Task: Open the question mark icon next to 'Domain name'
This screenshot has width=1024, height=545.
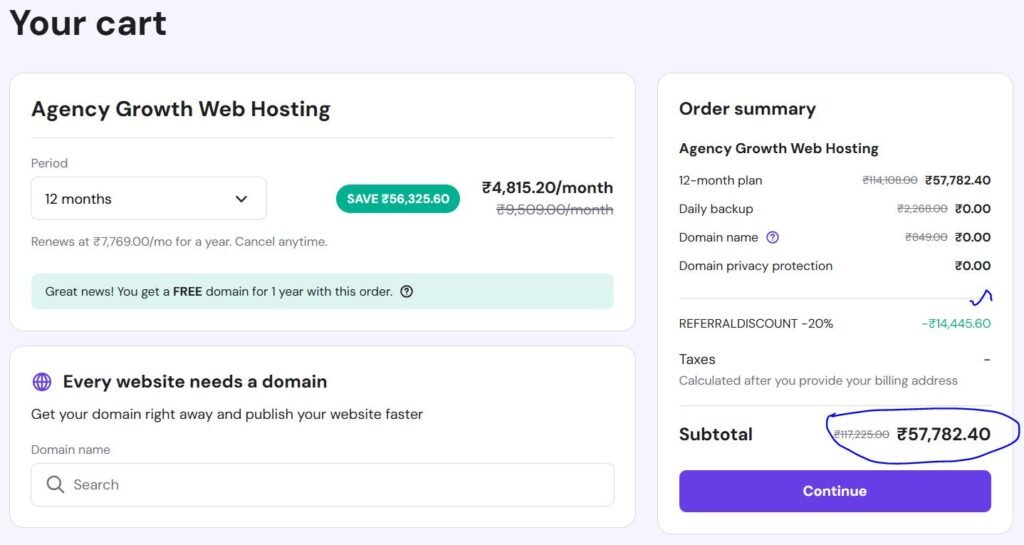Action: pyautogui.click(x=772, y=237)
